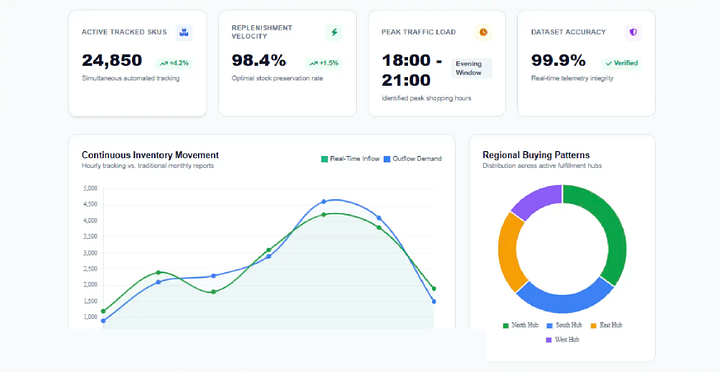Image resolution: width=720 pixels, height=372 pixels.
Task: Toggle the Outflow Demand legend item
Action: coord(413,159)
